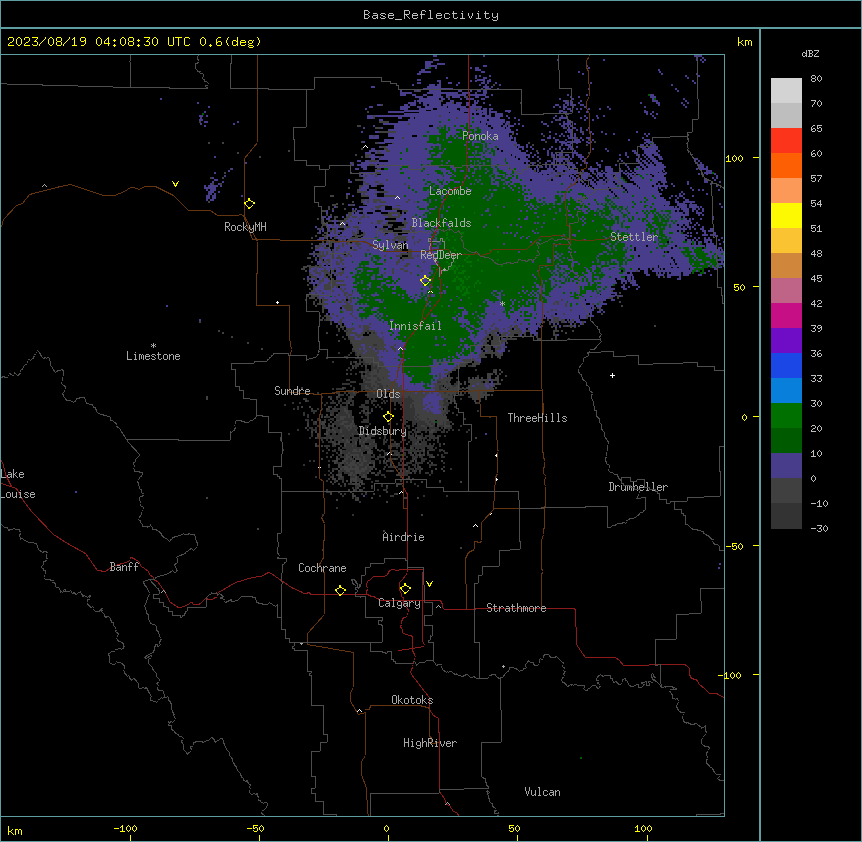This screenshot has height=842, width=862.
Task: Click the ThreeHills label
Action: tap(537, 418)
